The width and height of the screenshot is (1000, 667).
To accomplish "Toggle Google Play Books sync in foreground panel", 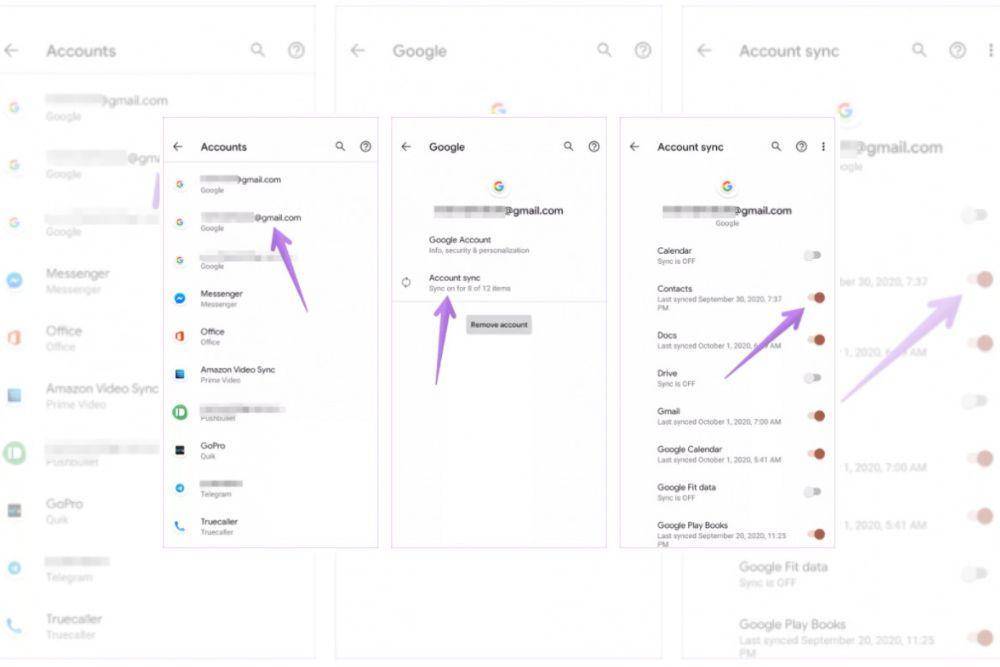I will (x=816, y=534).
